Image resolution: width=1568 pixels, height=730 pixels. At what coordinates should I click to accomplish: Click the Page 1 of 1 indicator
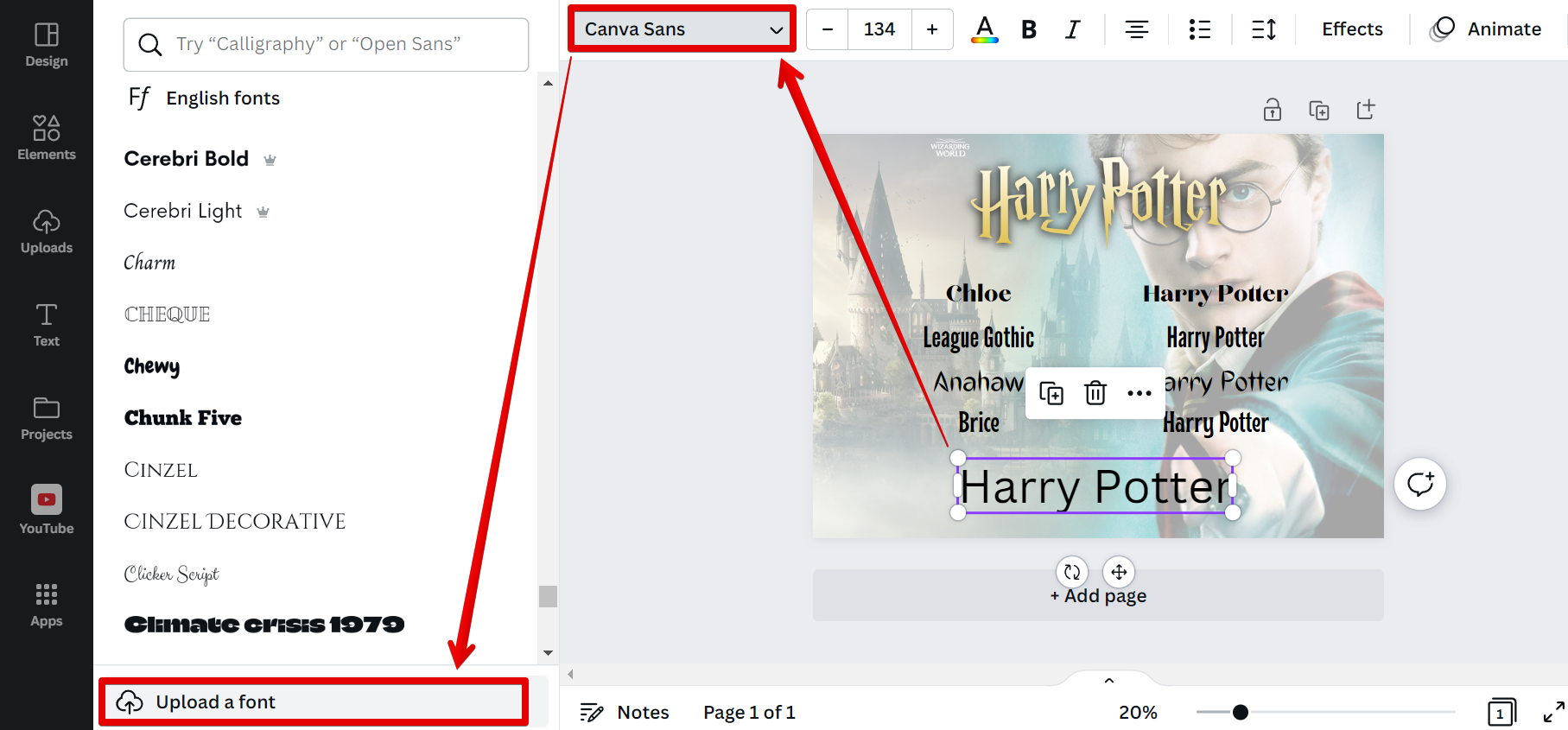pyautogui.click(x=749, y=712)
